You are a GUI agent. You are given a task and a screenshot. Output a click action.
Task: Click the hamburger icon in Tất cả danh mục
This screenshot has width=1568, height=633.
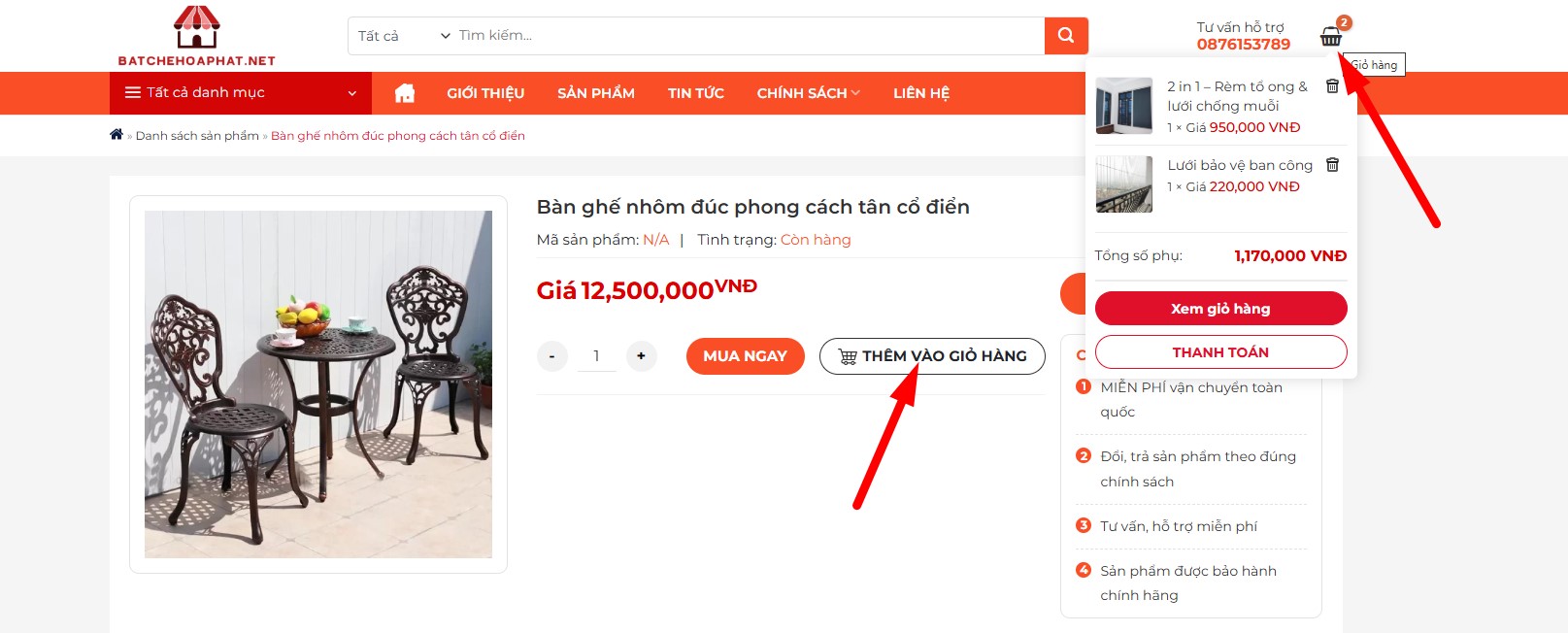click(133, 93)
